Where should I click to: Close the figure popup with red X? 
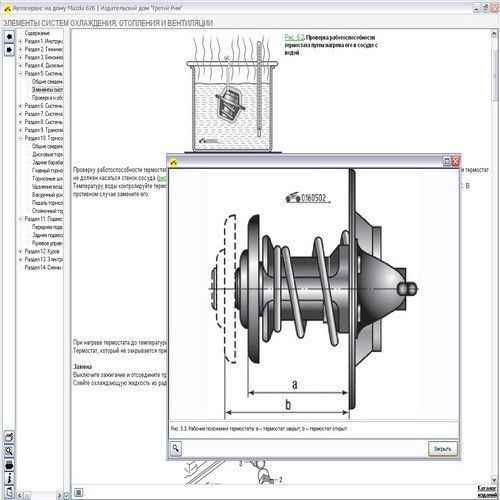[x=456, y=161]
